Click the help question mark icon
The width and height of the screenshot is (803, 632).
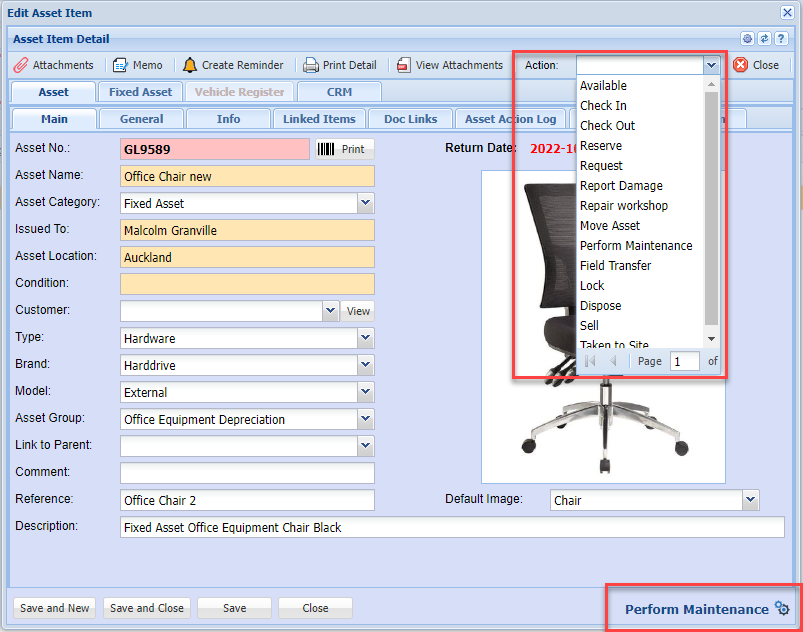point(781,39)
